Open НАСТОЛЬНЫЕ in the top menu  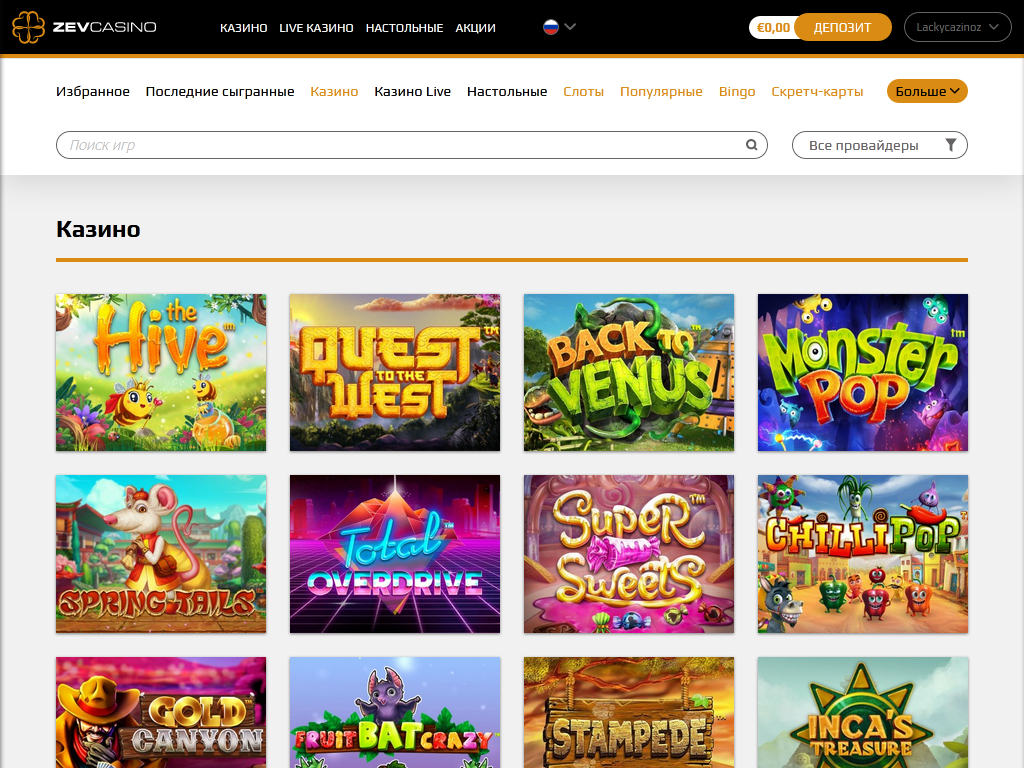(404, 28)
